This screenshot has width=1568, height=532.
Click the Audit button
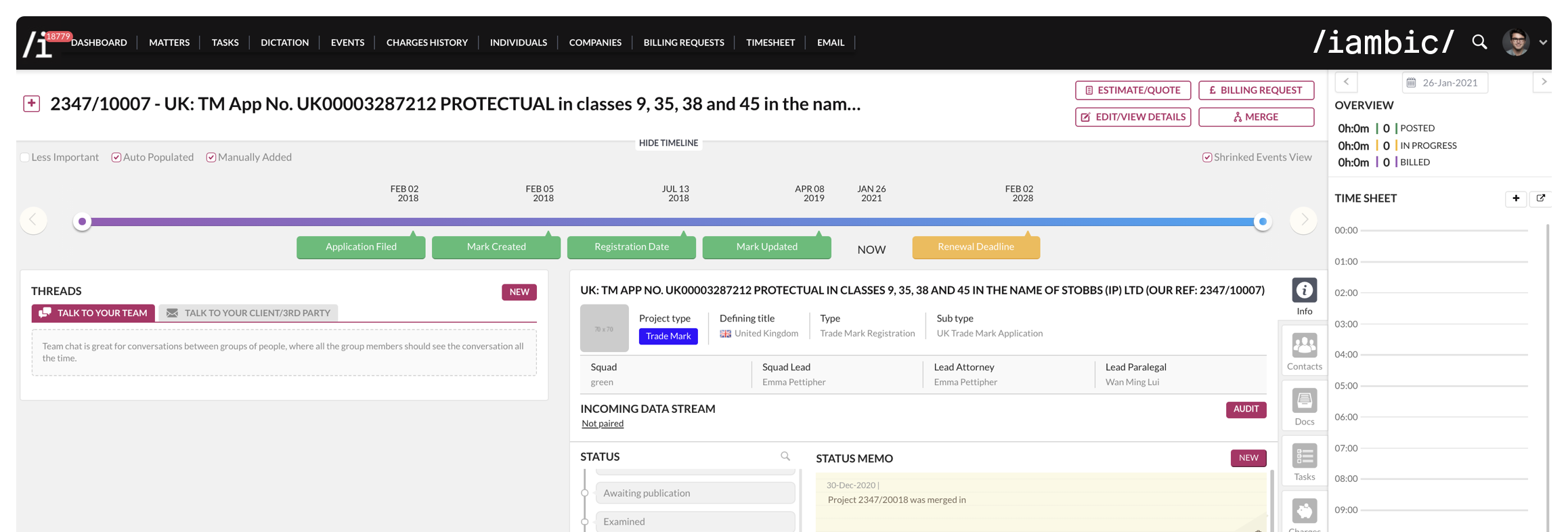point(1246,409)
